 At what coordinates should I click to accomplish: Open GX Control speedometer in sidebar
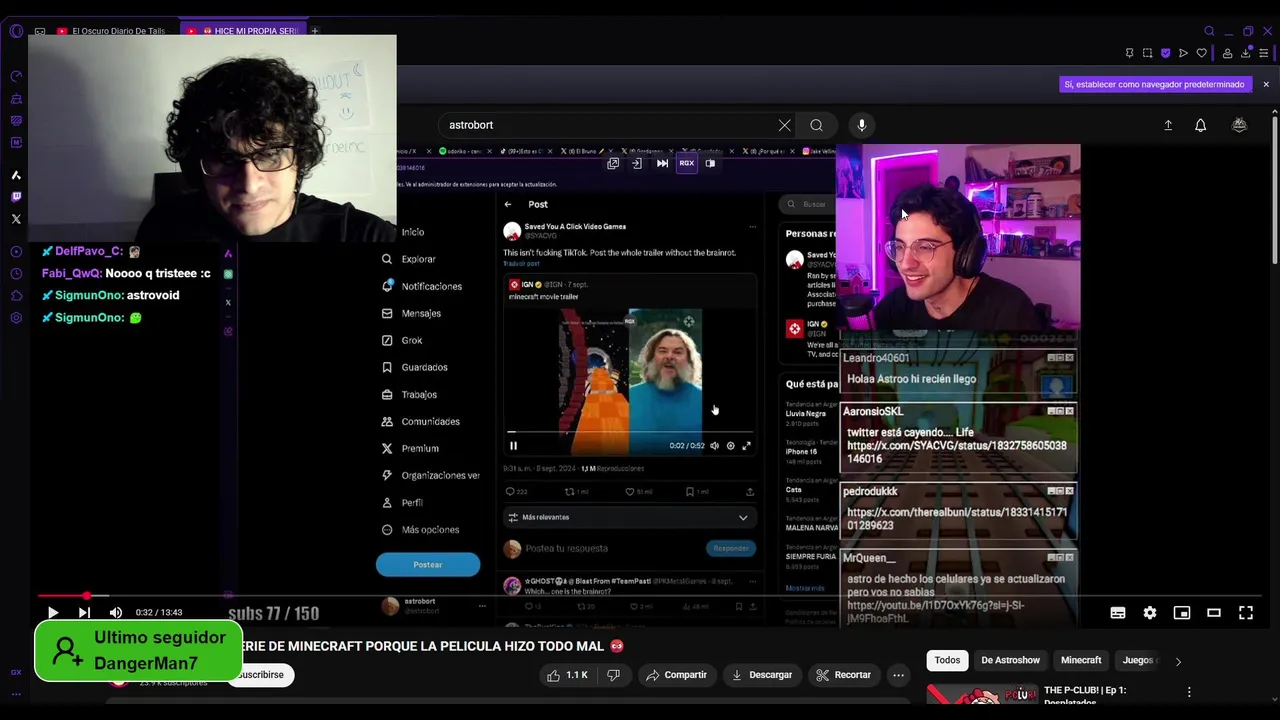point(16,76)
